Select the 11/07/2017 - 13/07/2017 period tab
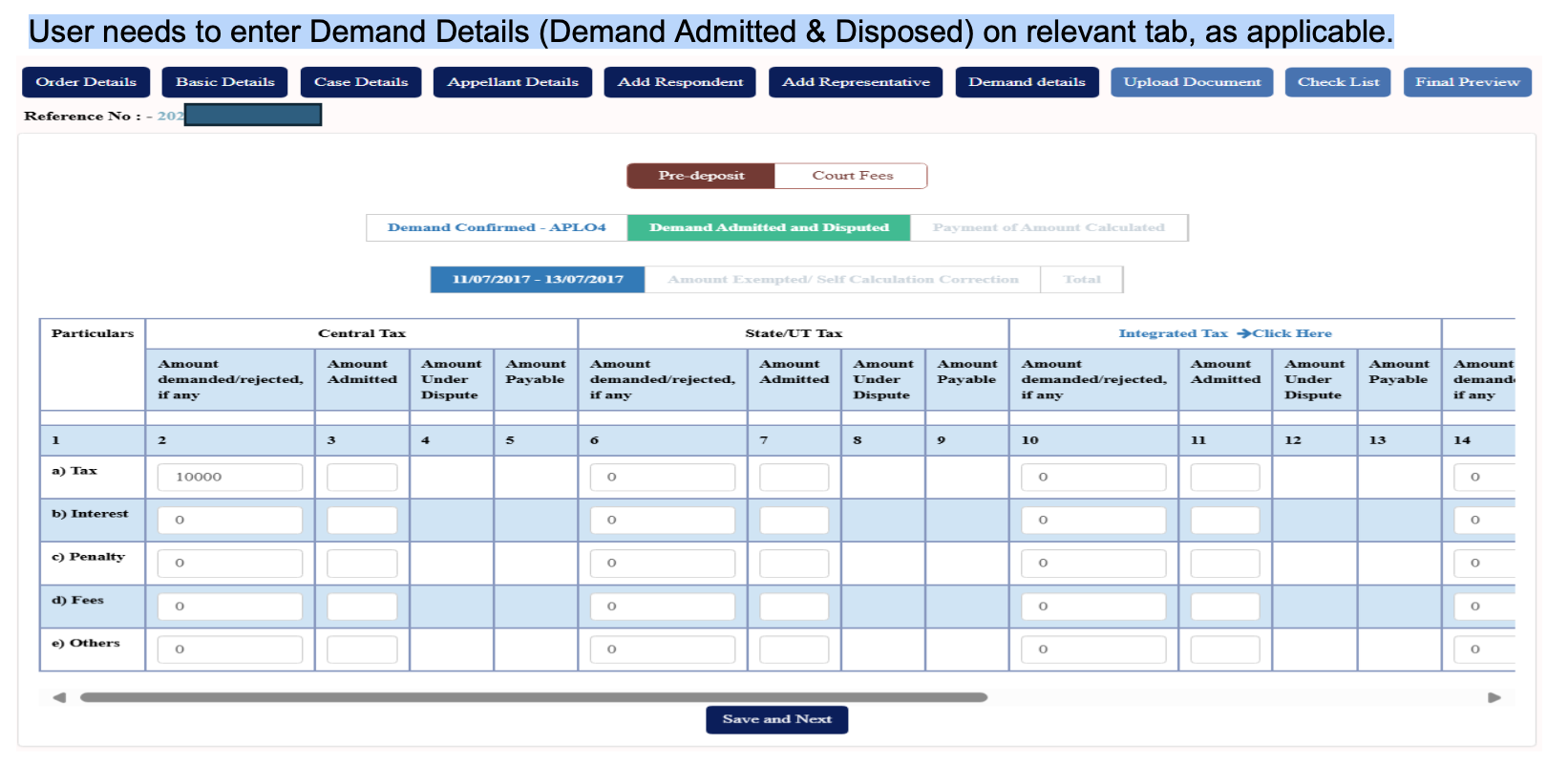This screenshot has width=1568, height=766. click(x=538, y=279)
